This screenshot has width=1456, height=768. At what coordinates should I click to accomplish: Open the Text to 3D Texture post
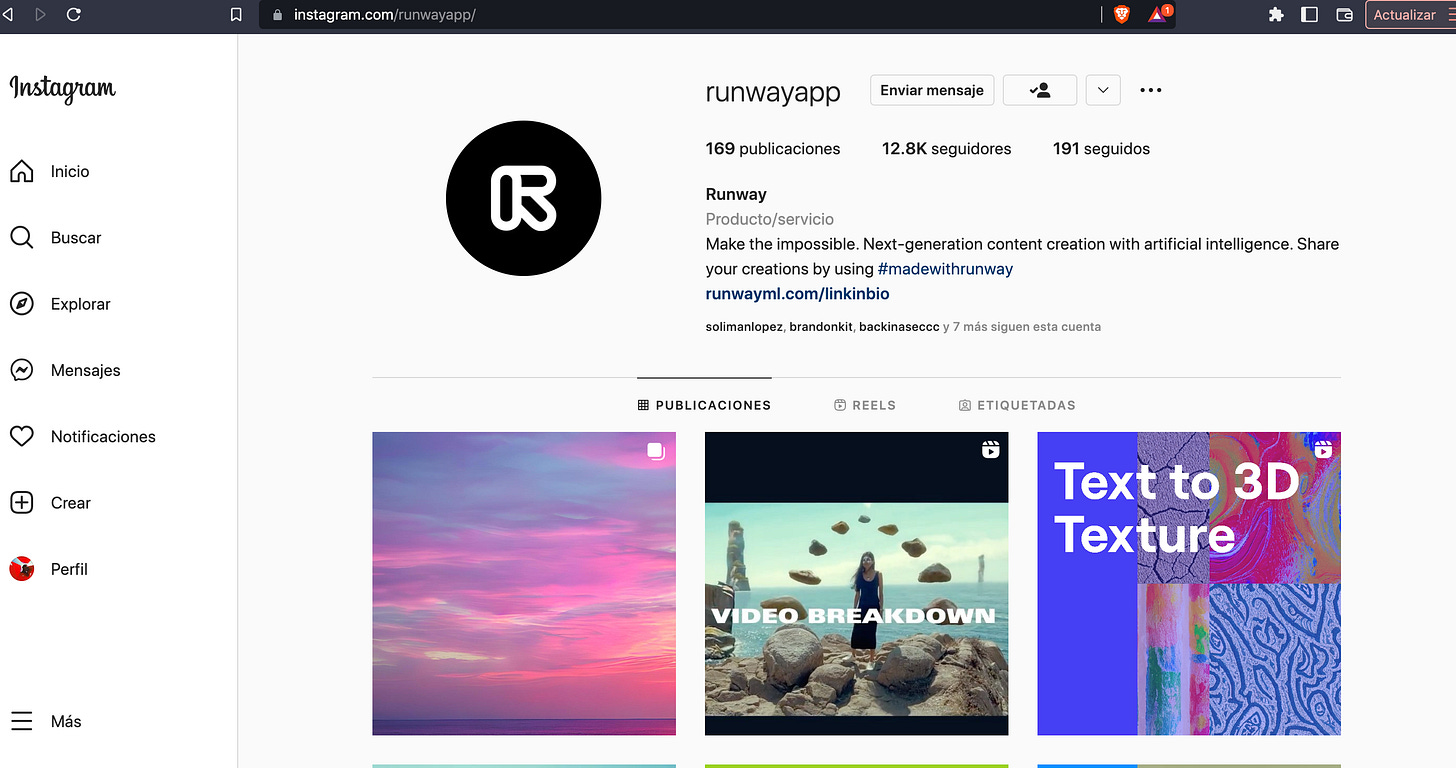coord(1189,584)
